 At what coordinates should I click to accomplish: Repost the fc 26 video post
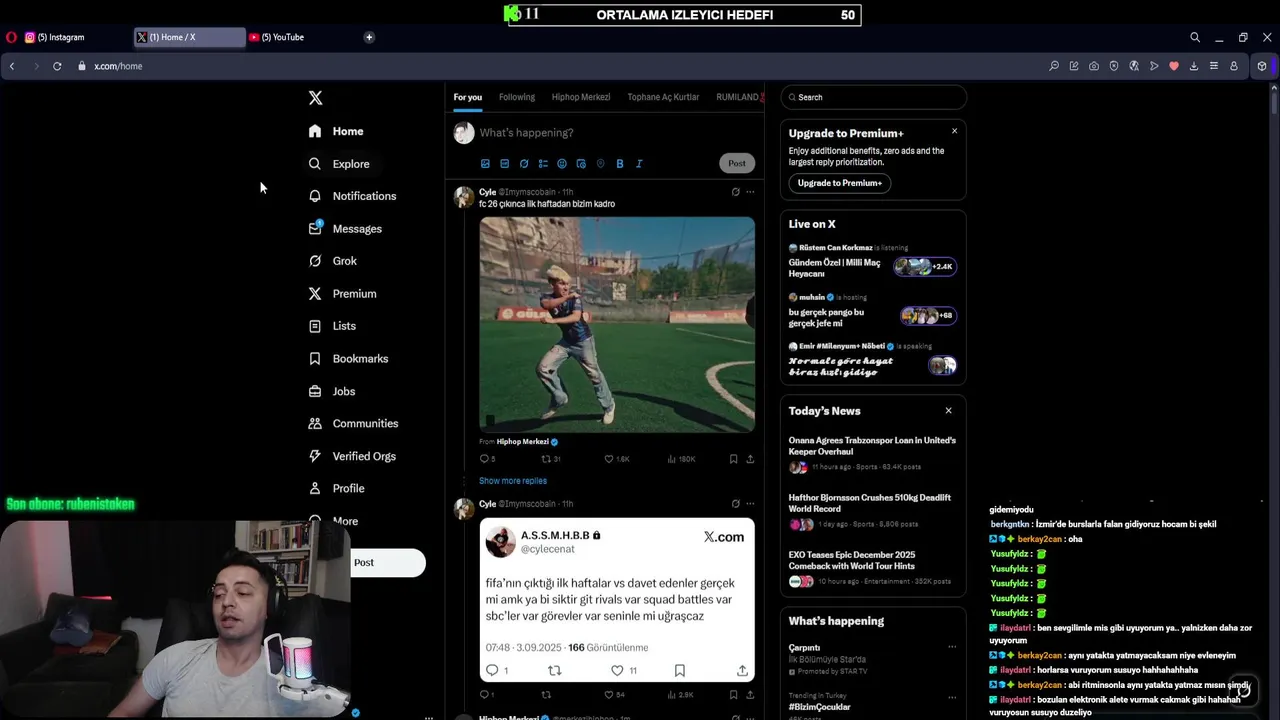coord(551,459)
